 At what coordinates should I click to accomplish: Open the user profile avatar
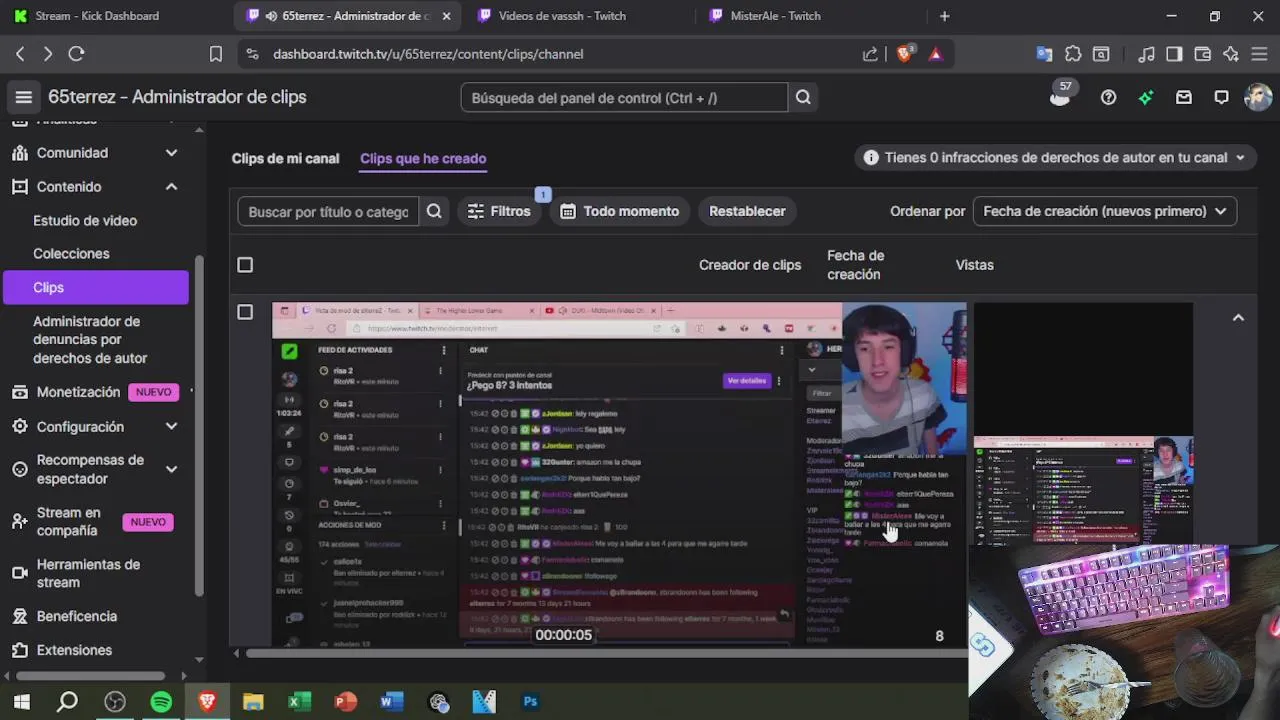pyautogui.click(x=1257, y=97)
